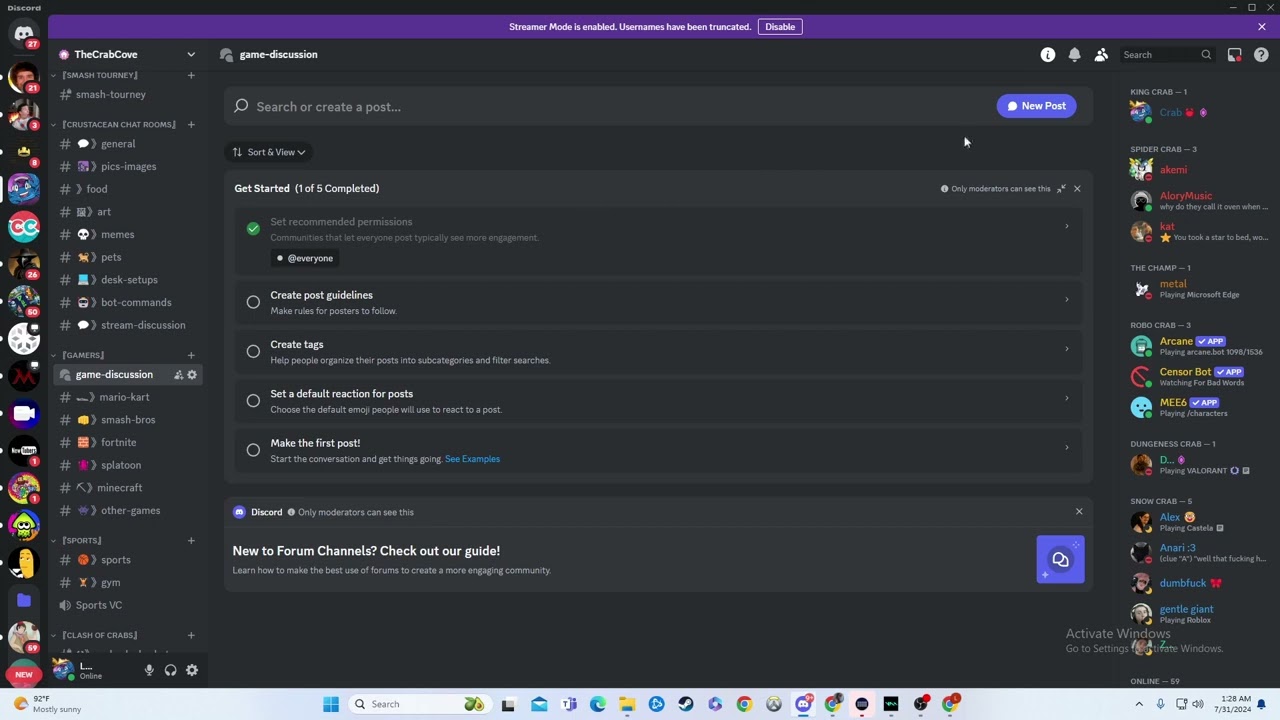The image size is (1280, 720).
Task: Click the @everyone role chip
Action: [x=304, y=258]
